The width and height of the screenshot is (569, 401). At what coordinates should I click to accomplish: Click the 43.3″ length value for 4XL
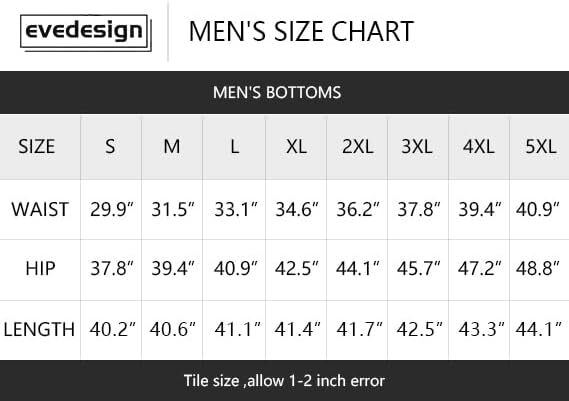482,330
